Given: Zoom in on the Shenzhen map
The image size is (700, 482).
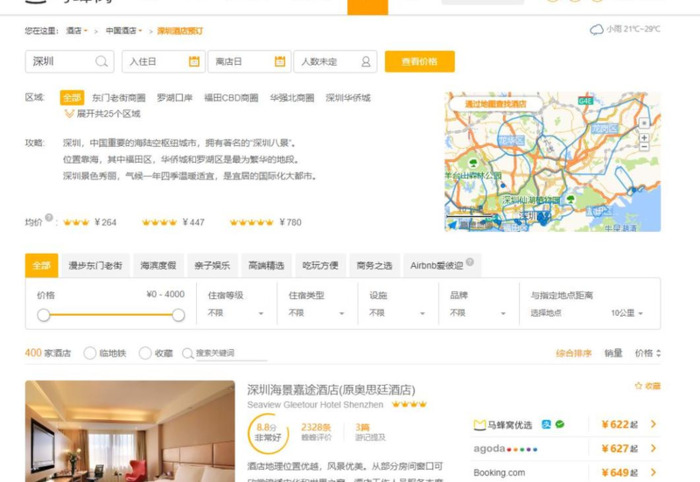Looking at the screenshot, I should coord(644,137).
